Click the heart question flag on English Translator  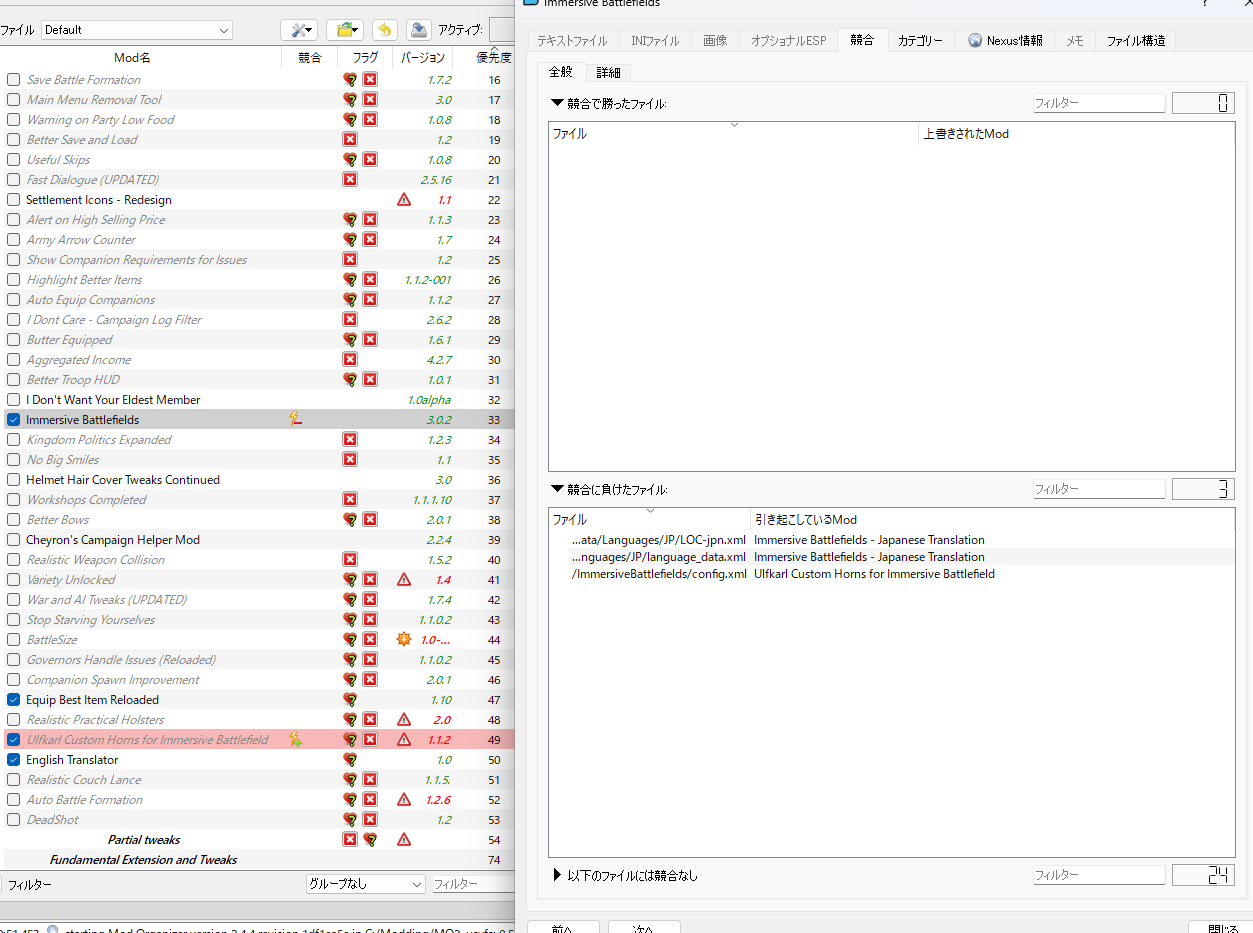pyautogui.click(x=350, y=759)
